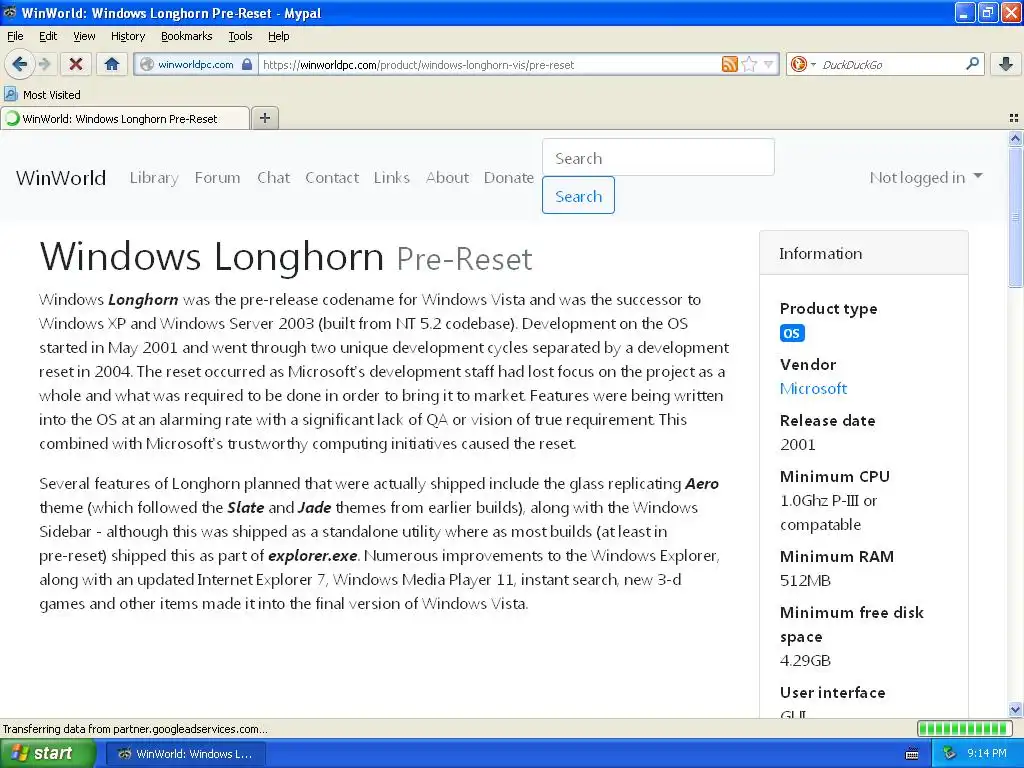Click the green page loading progress bar

coord(964,728)
